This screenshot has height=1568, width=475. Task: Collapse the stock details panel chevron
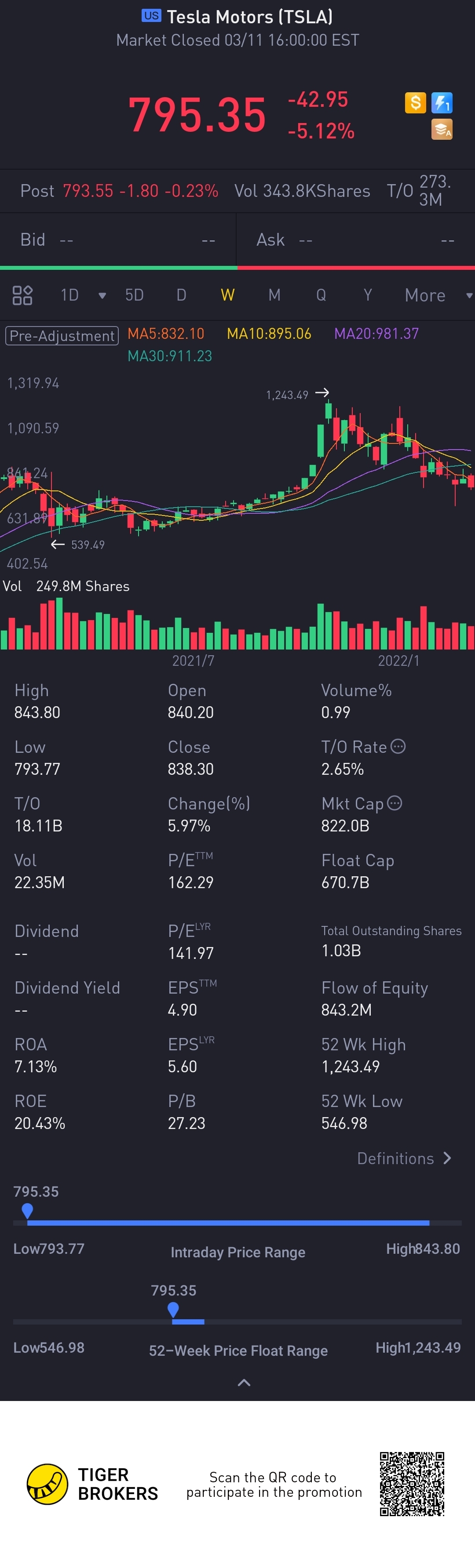[244, 1383]
